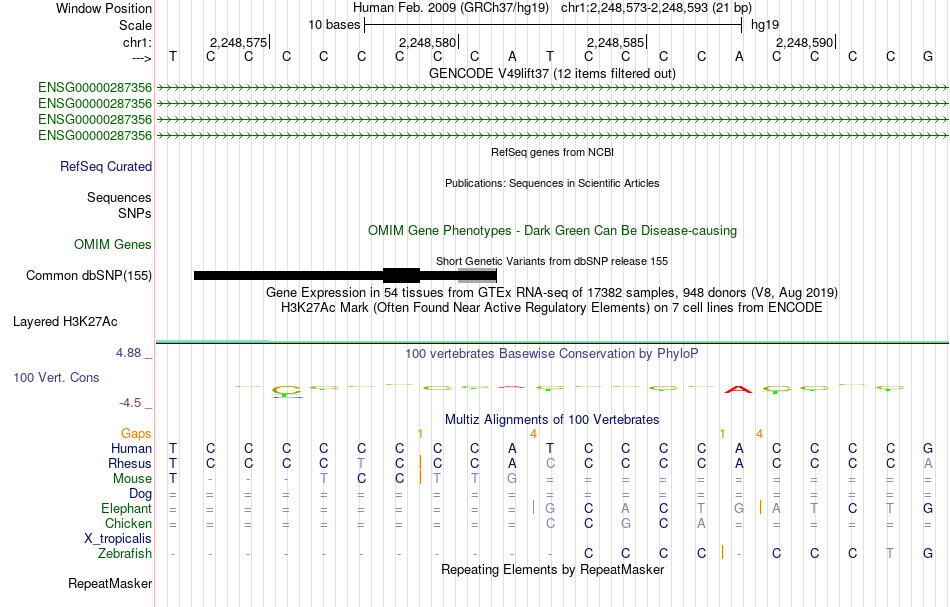This screenshot has height=607, width=950.
Task: Click the RefSeq genes from NCBI title
Action: (x=552, y=153)
